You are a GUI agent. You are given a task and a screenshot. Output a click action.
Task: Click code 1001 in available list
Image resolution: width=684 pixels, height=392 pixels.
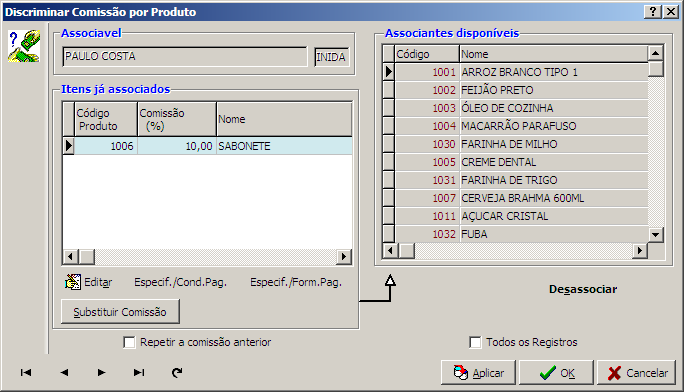427,72
